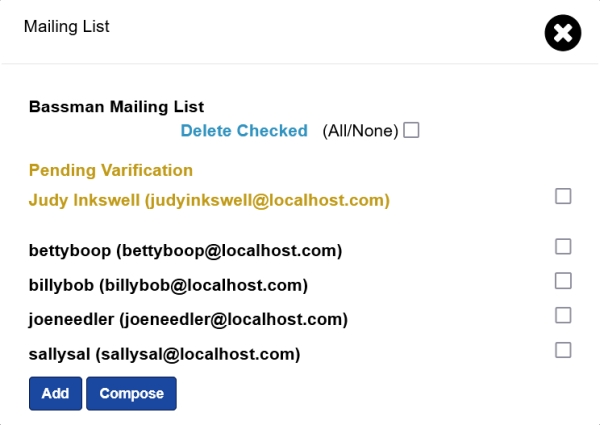This screenshot has width=600, height=425.
Task: Click the (All/None) label text
Action: point(360,131)
